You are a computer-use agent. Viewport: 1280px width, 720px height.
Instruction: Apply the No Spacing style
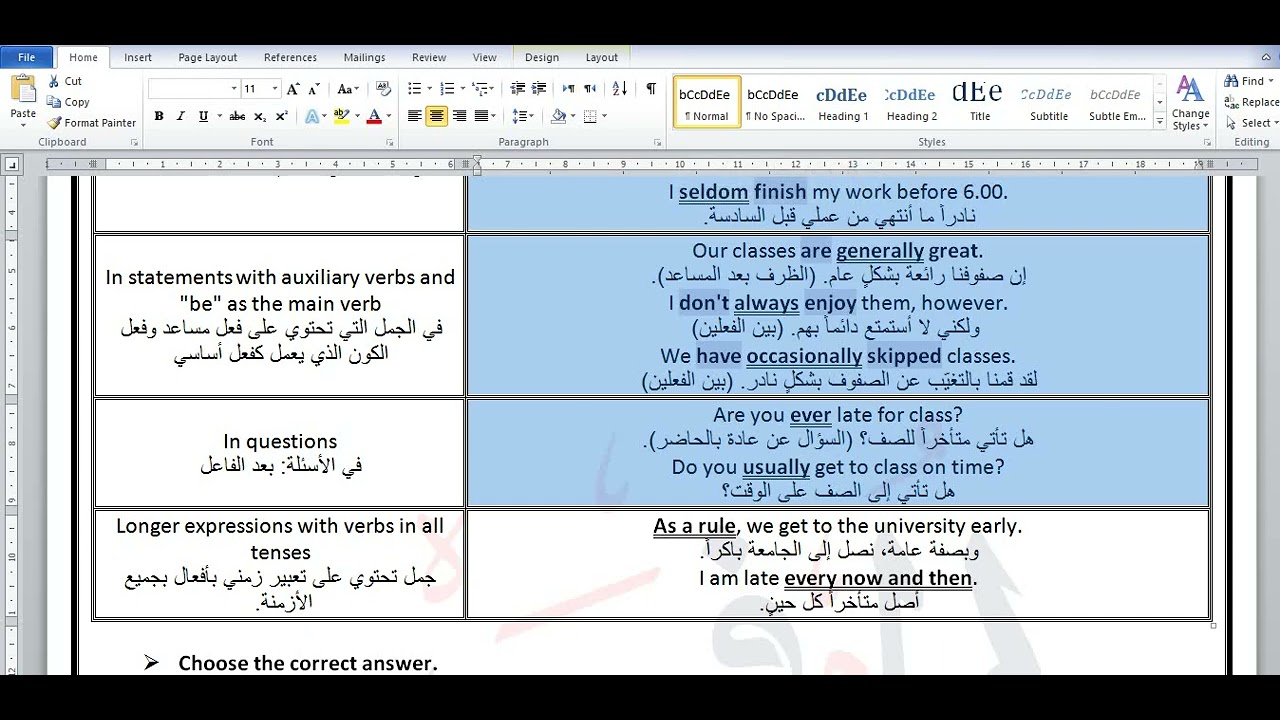[775, 102]
